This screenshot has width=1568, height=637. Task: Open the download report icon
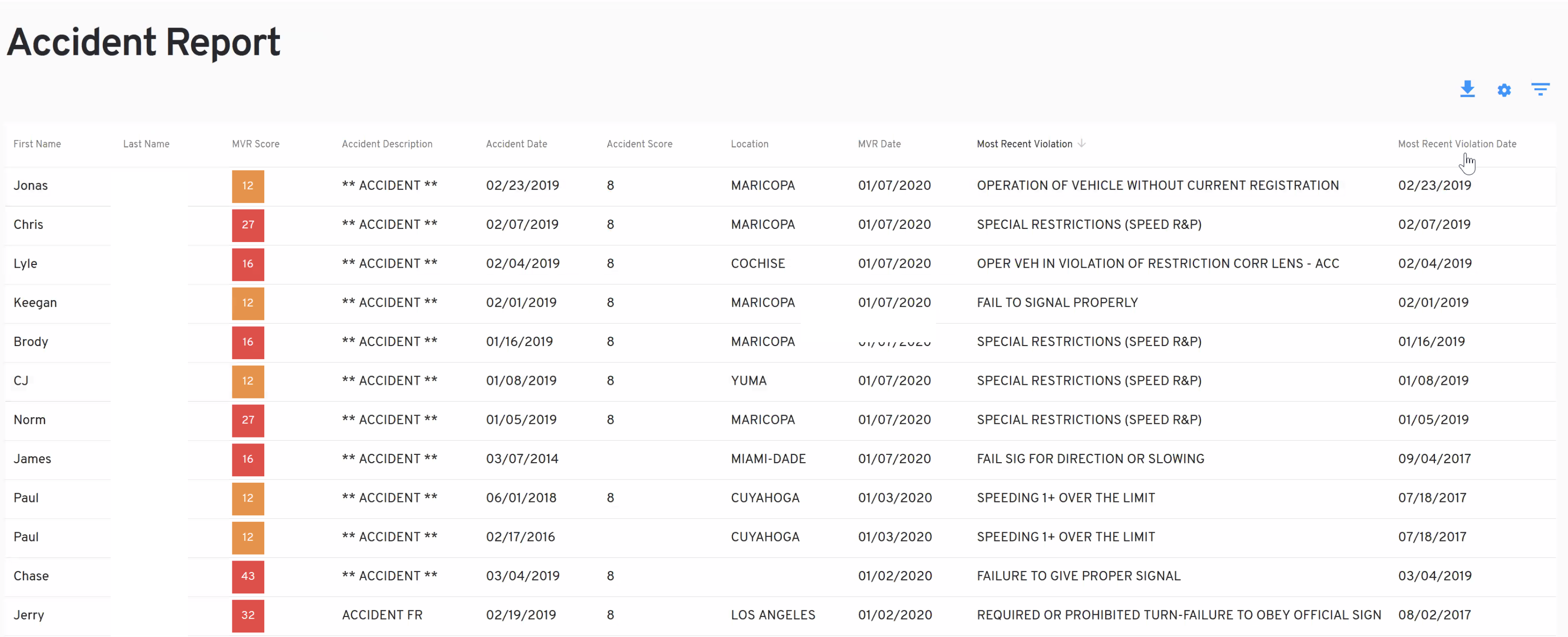coord(1467,90)
